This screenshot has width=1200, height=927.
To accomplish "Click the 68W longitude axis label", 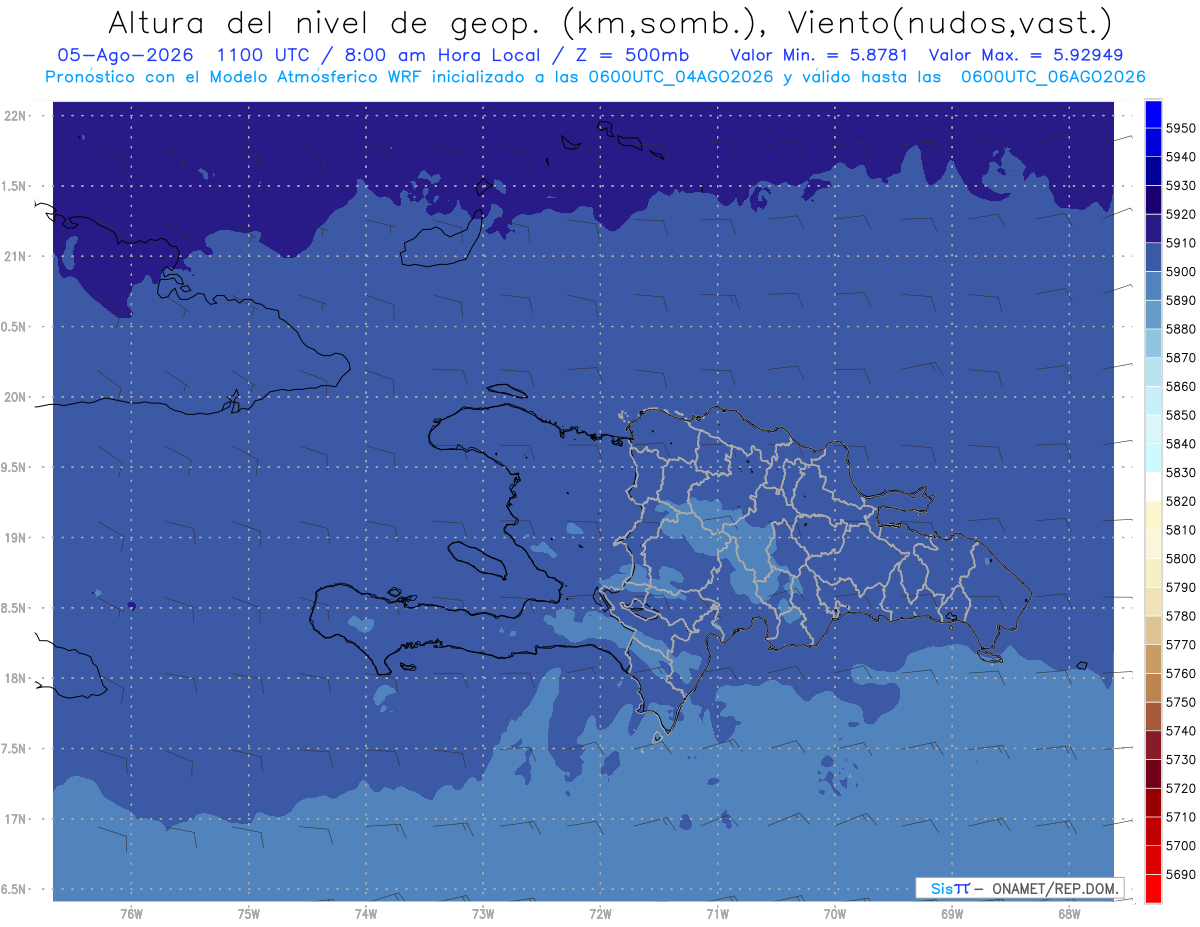I will 1069,914.
